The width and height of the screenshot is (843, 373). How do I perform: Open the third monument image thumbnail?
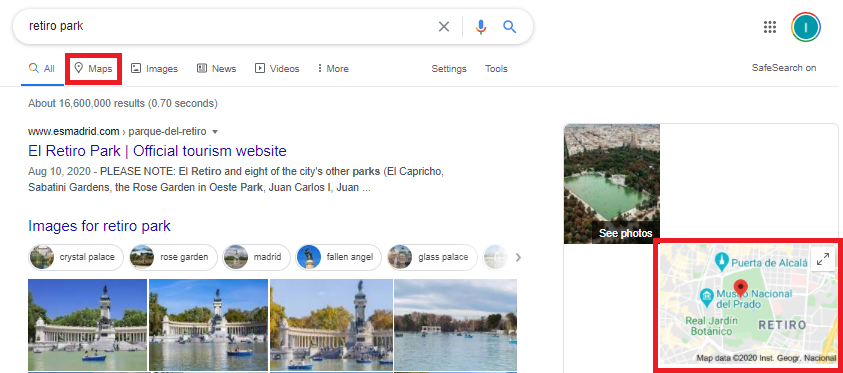tap(331, 325)
